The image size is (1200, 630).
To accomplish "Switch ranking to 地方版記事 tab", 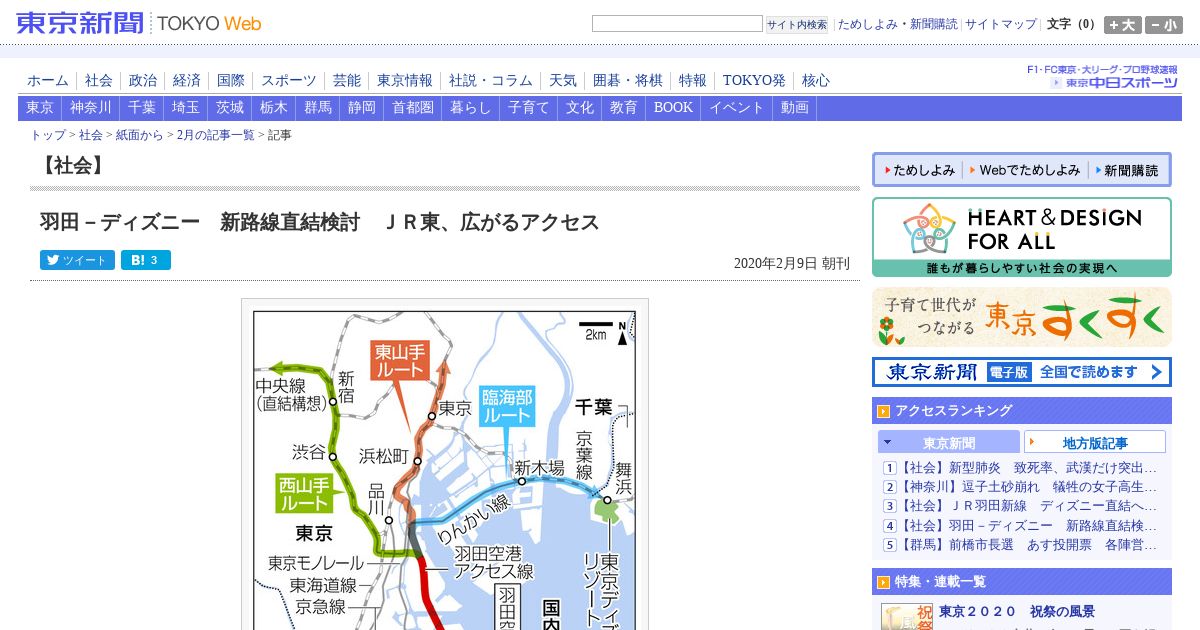I will pyautogui.click(x=1095, y=442).
